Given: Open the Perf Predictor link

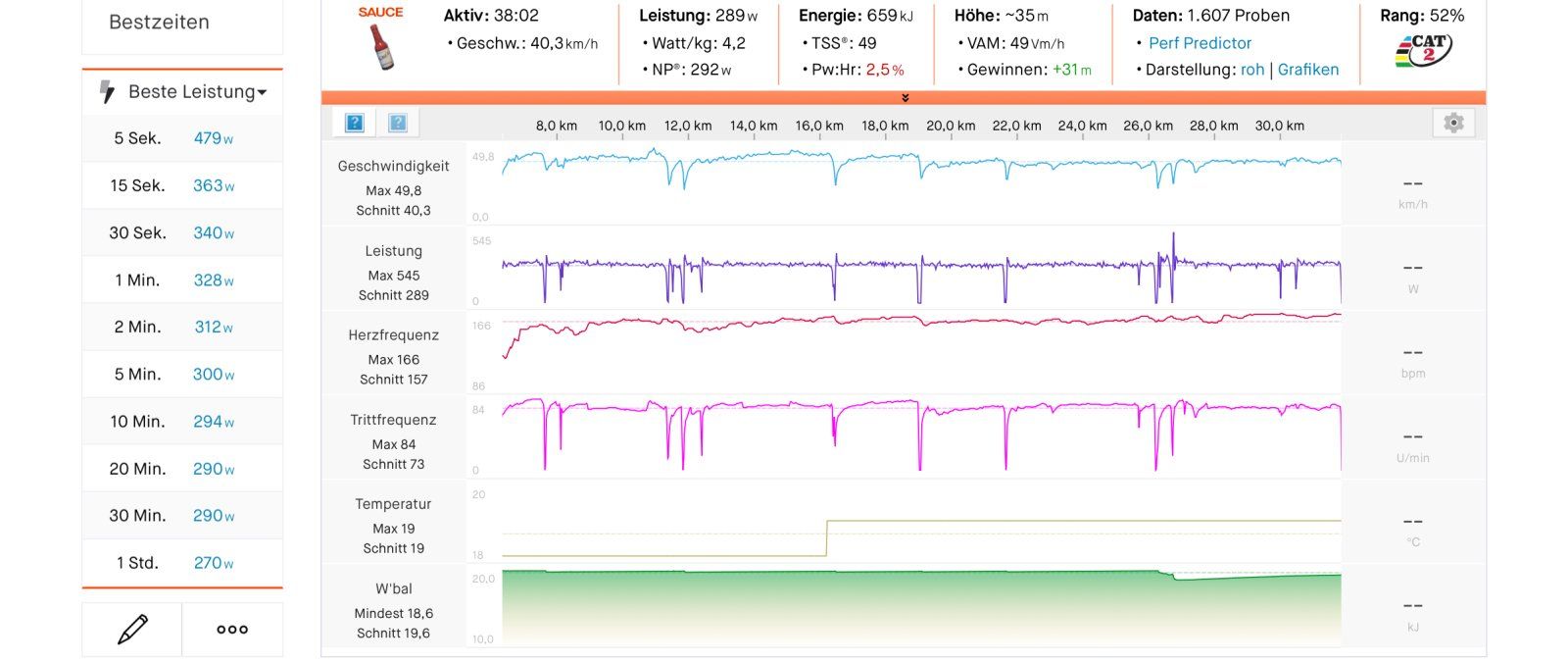Looking at the screenshot, I should pyautogui.click(x=1200, y=43).
